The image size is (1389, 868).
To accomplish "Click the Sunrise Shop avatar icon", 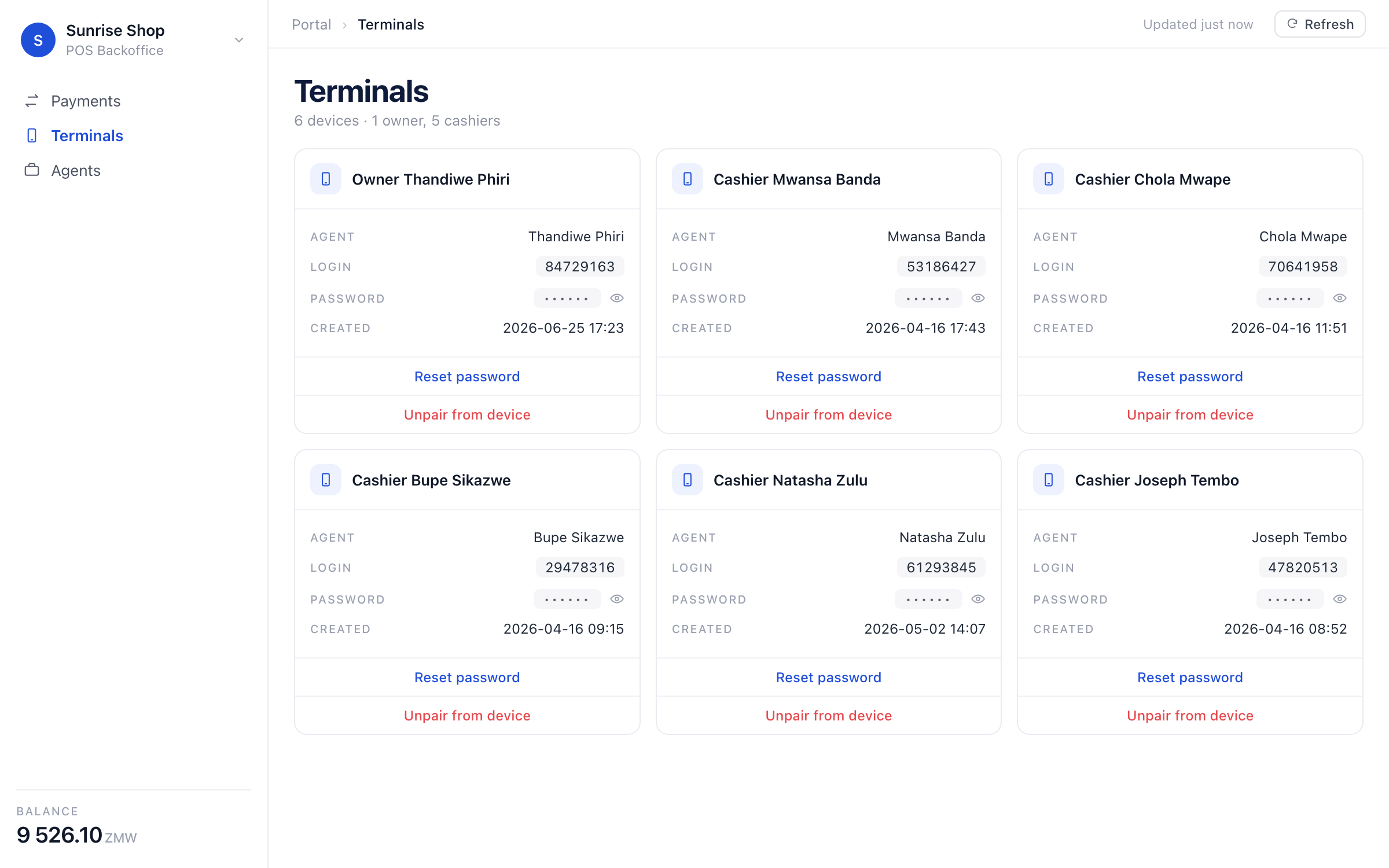I will pos(38,40).
